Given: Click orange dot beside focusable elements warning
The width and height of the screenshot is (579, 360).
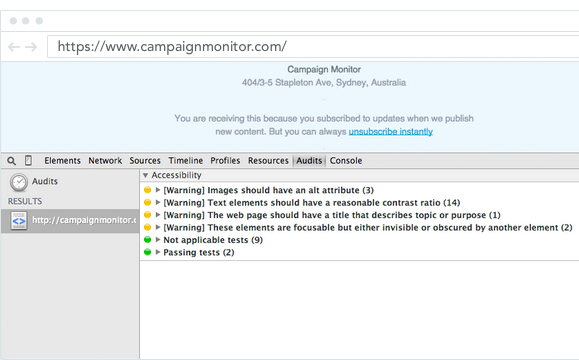Looking at the screenshot, I should [x=147, y=227].
